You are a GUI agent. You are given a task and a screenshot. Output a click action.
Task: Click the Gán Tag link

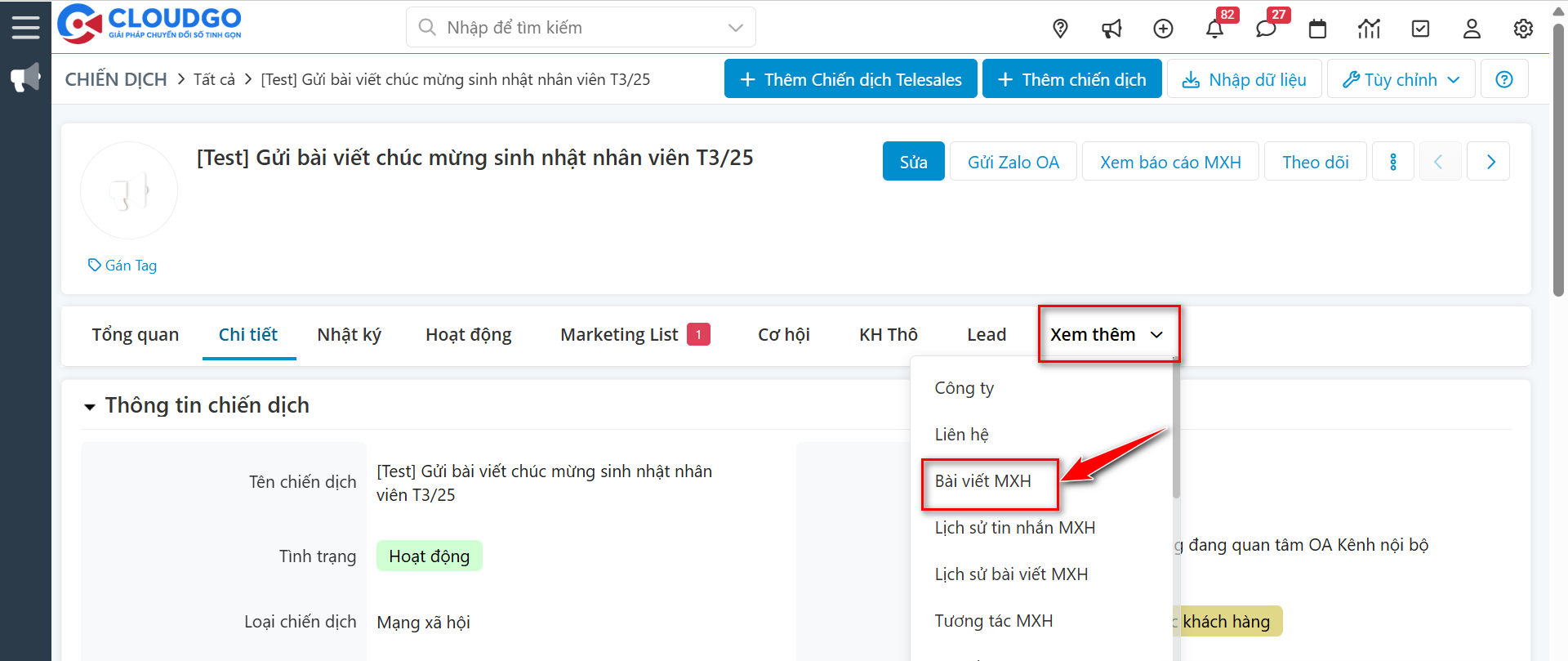(x=123, y=266)
